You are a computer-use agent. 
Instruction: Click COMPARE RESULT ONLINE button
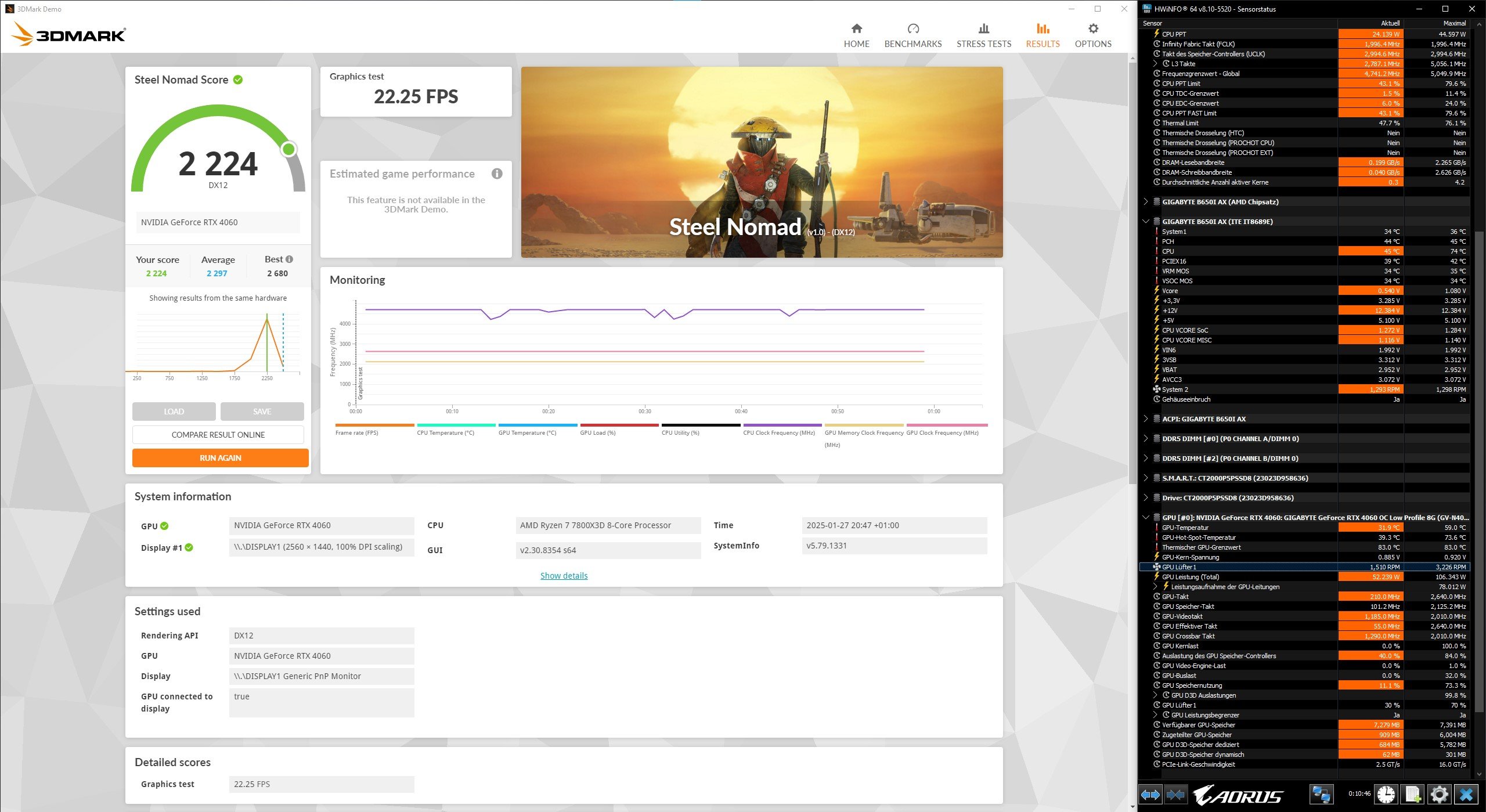218,435
